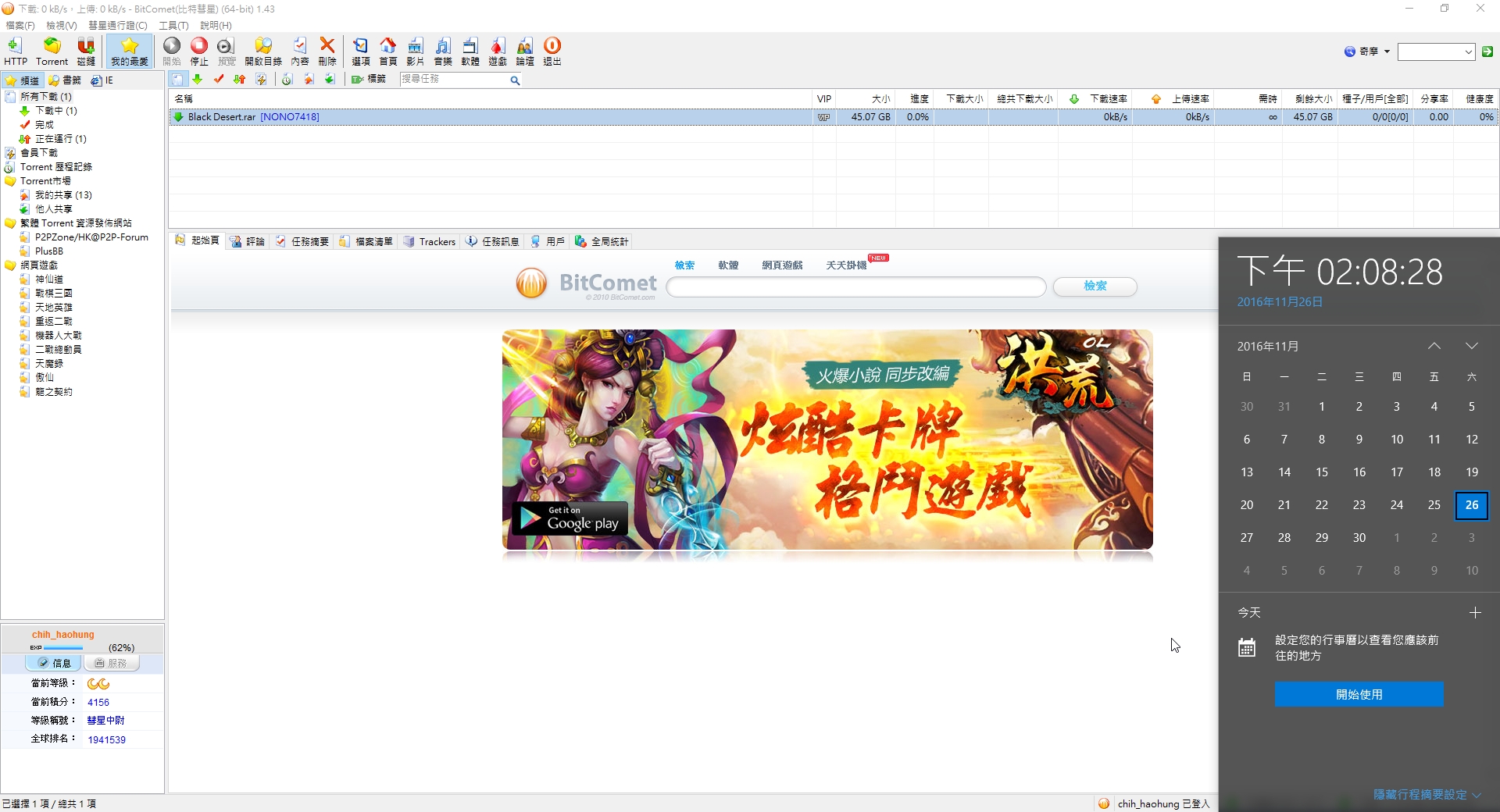
Task: Click the 信息 info button
Action: click(x=53, y=663)
